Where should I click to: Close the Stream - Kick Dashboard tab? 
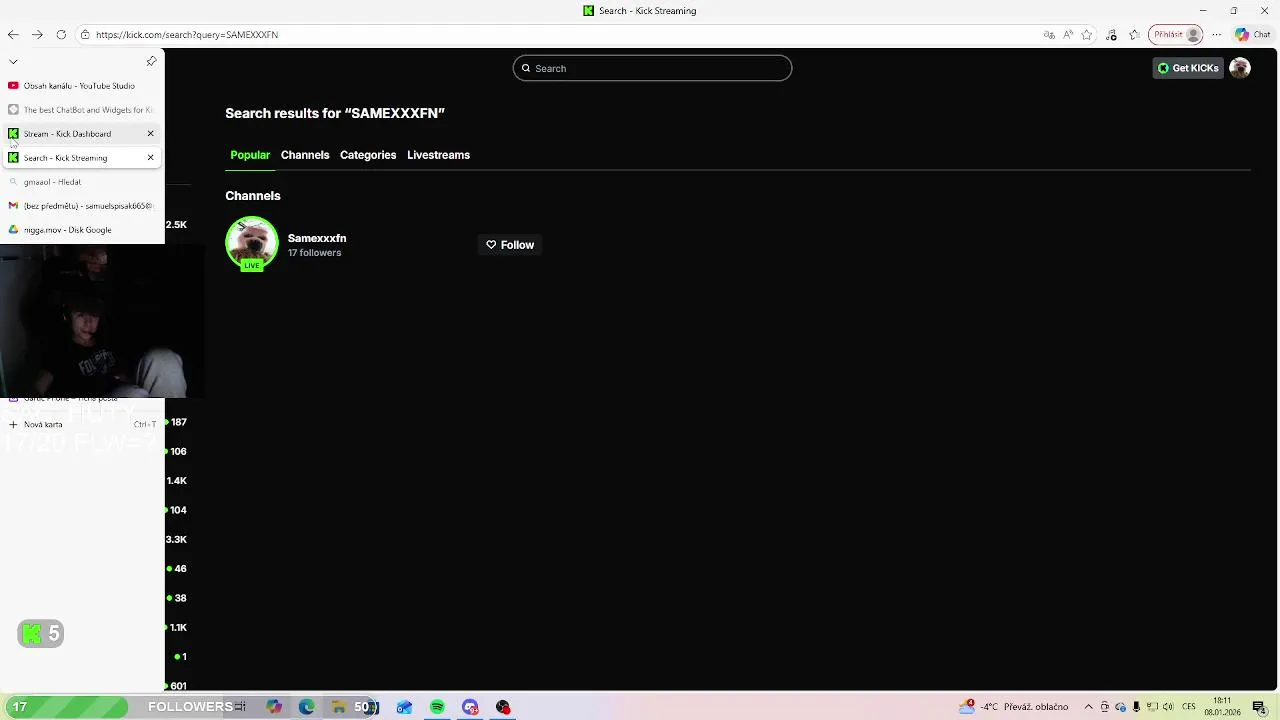151,134
